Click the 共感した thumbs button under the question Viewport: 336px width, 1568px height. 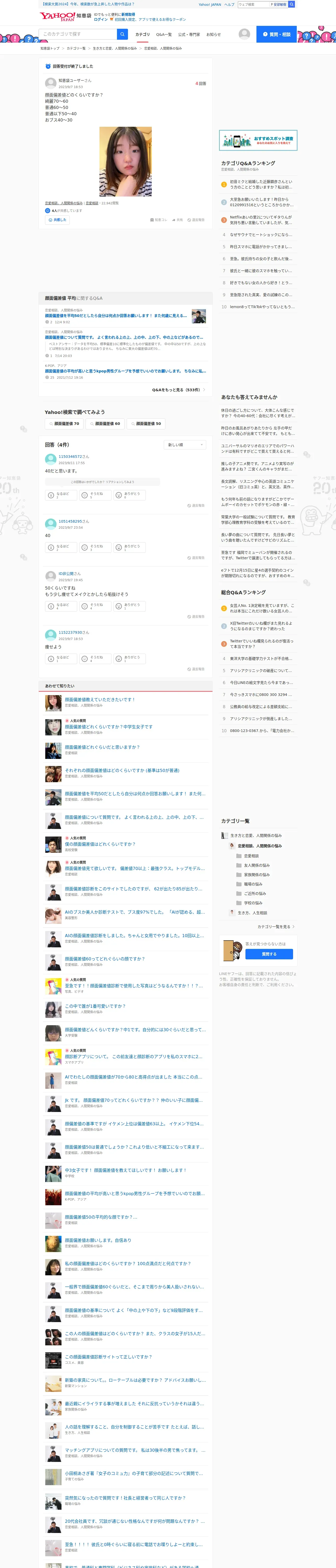(57, 220)
